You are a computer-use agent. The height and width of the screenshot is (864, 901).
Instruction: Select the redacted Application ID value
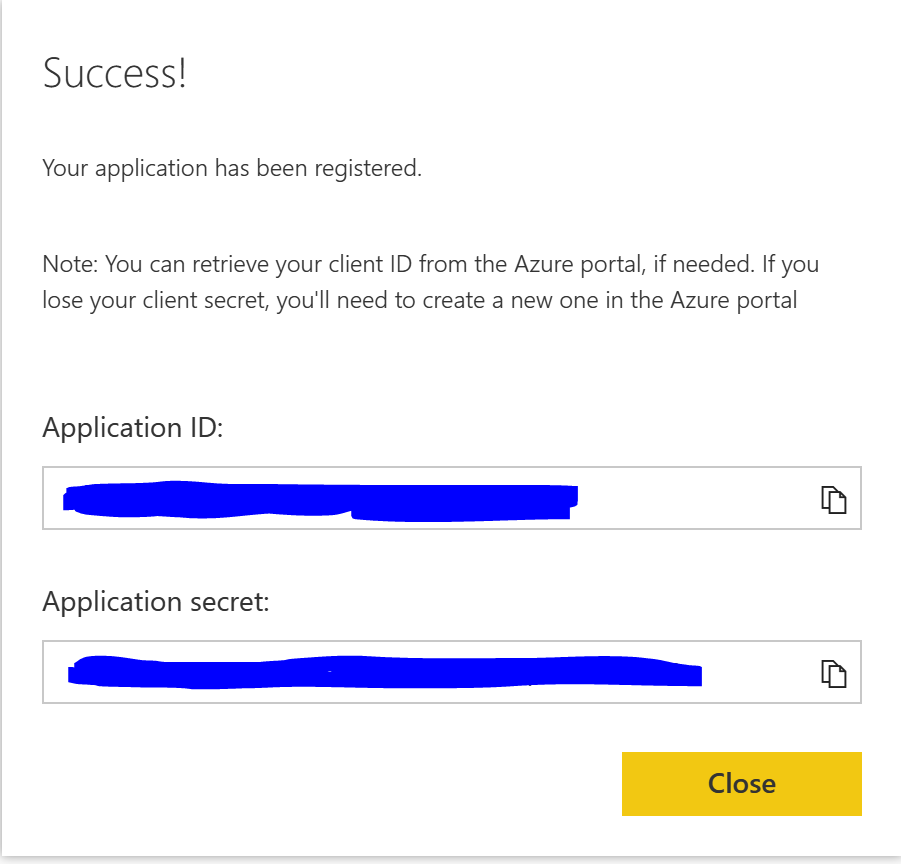click(320, 498)
